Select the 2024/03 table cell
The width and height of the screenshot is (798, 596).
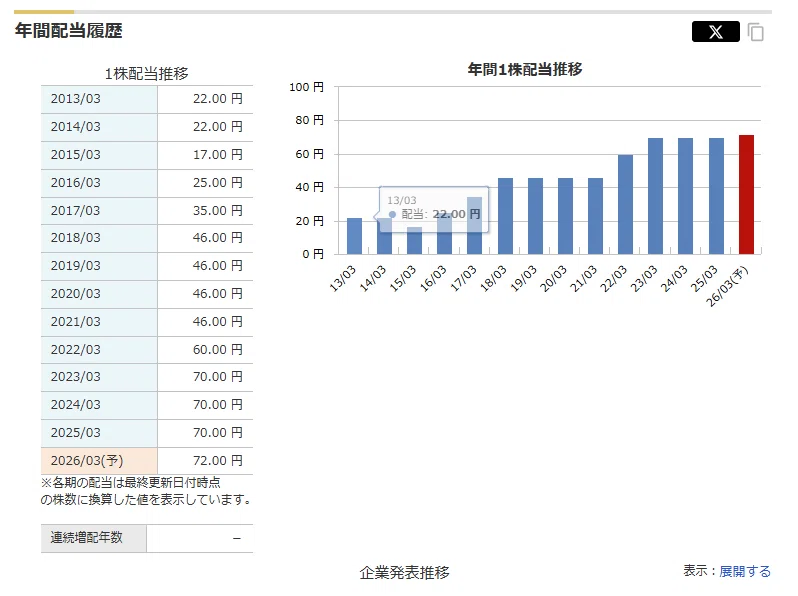[x=99, y=405]
